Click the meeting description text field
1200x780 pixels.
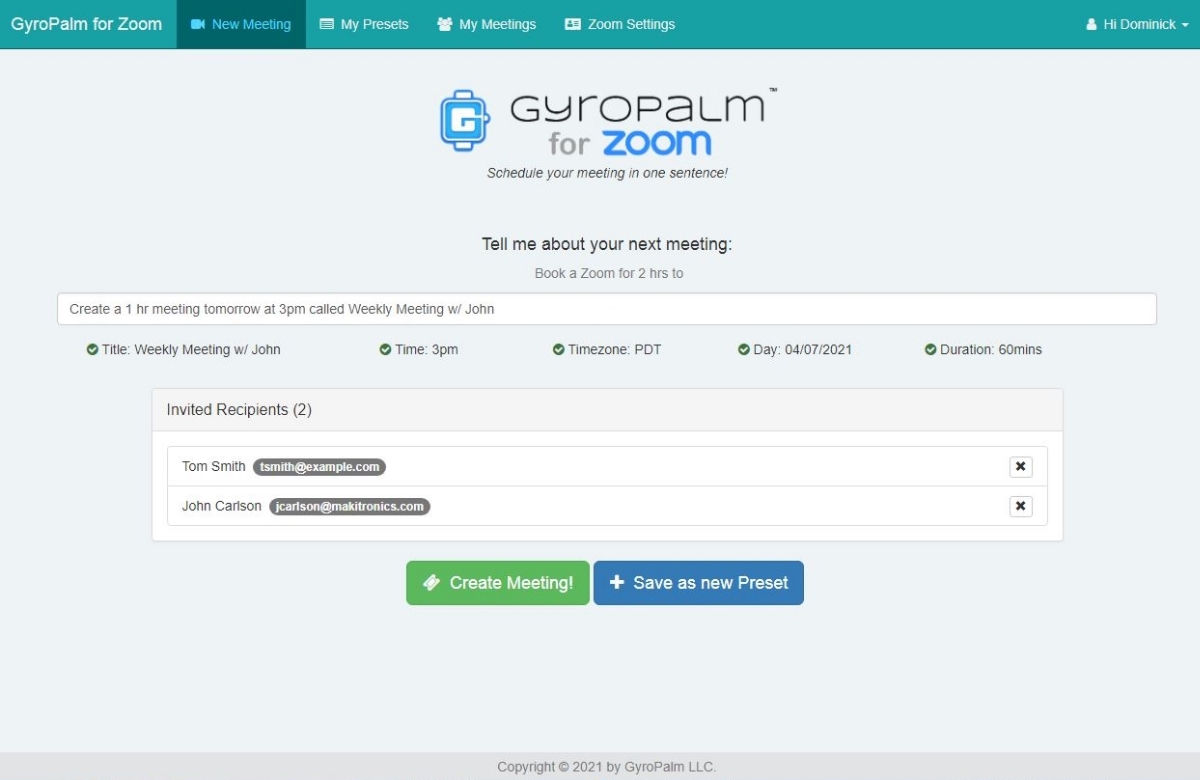(x=606, y=309)
